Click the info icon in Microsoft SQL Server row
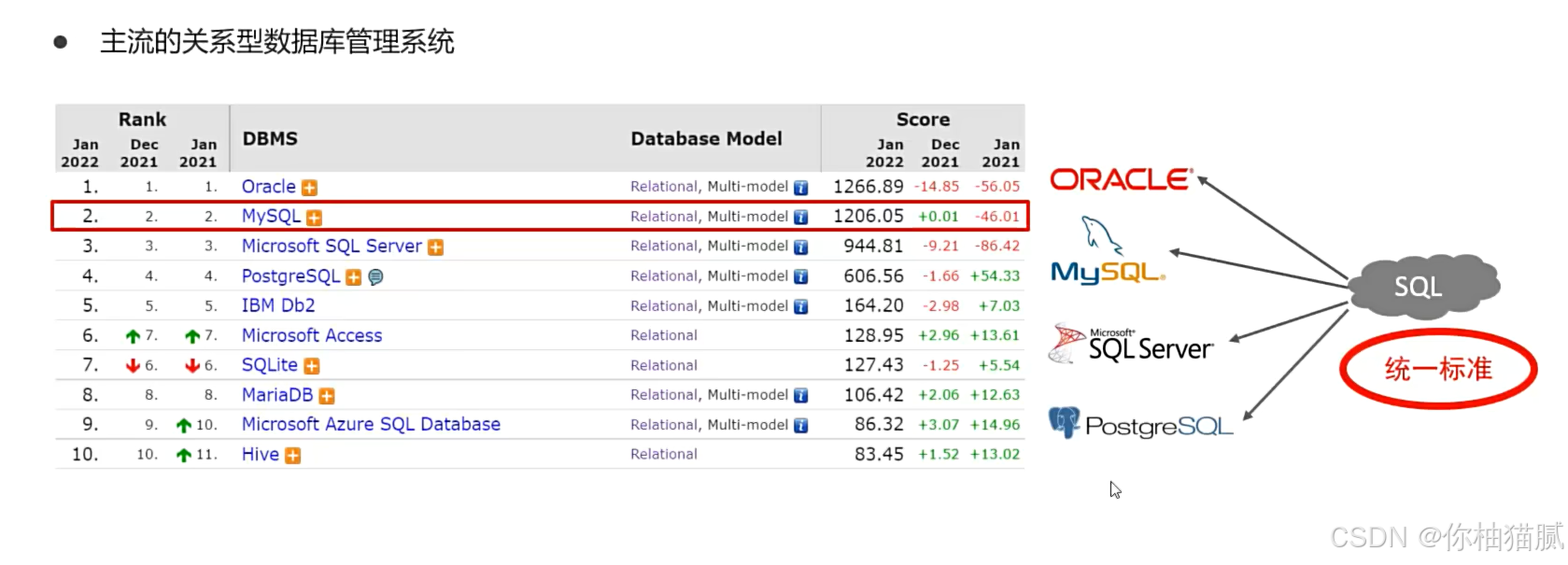 pos(800,247)
